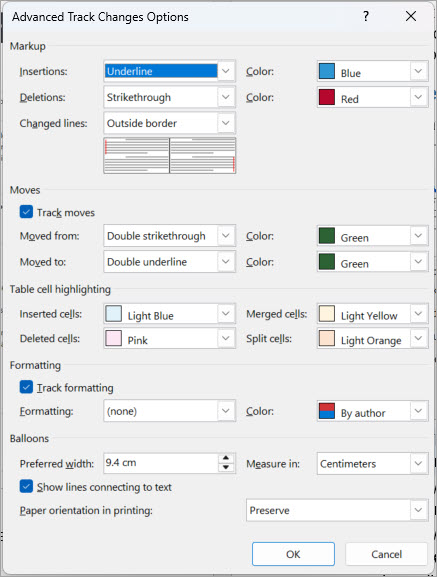The width and height of the screenshot is (437, 577).
Task: Toggle Show lines connecting to text checkbox
Action: coord(26,486)
